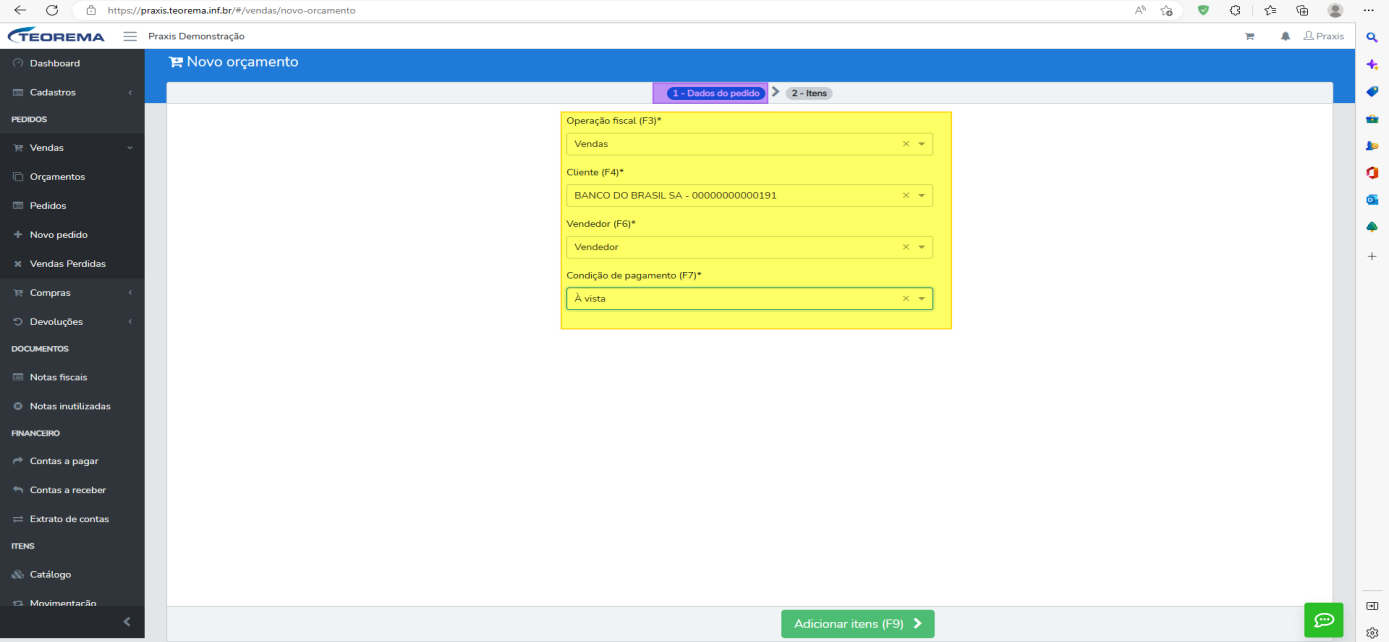Expand the Compras sidebar menu
The width and height of the screenshot is (1389, 642).
click(x=72, y=292)
